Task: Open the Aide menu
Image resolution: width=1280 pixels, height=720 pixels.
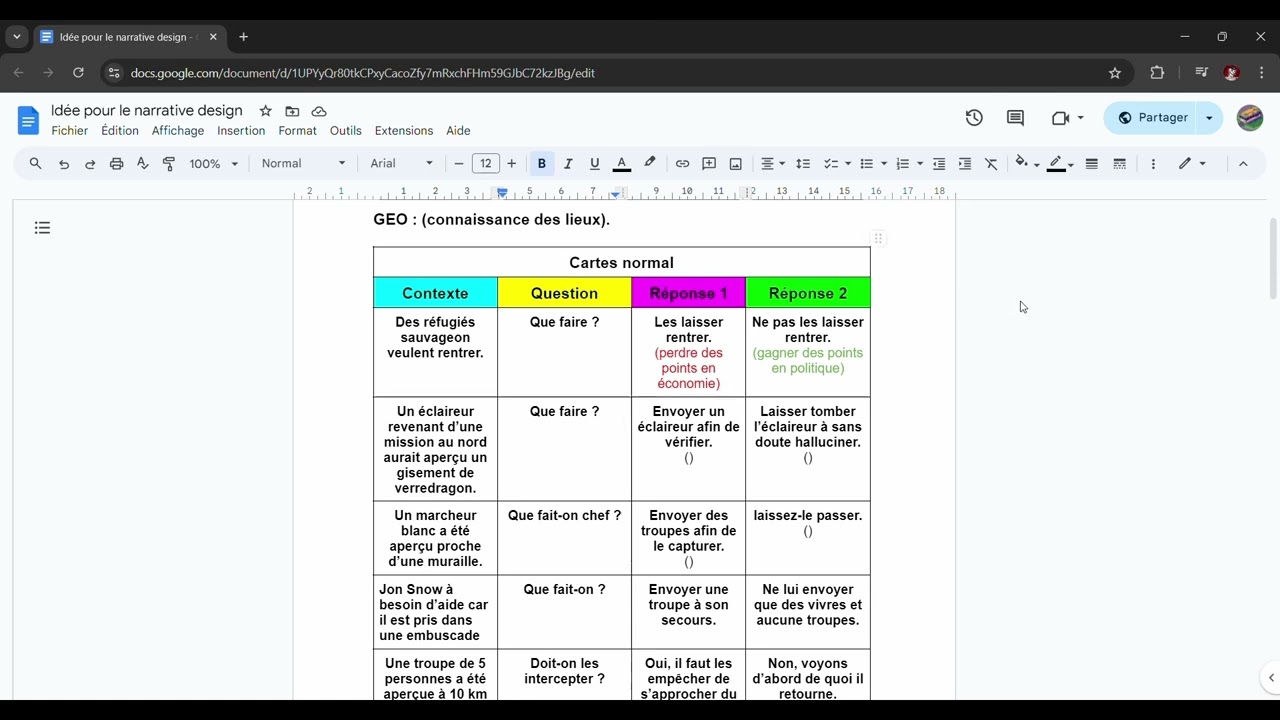Action: point(458,131)
